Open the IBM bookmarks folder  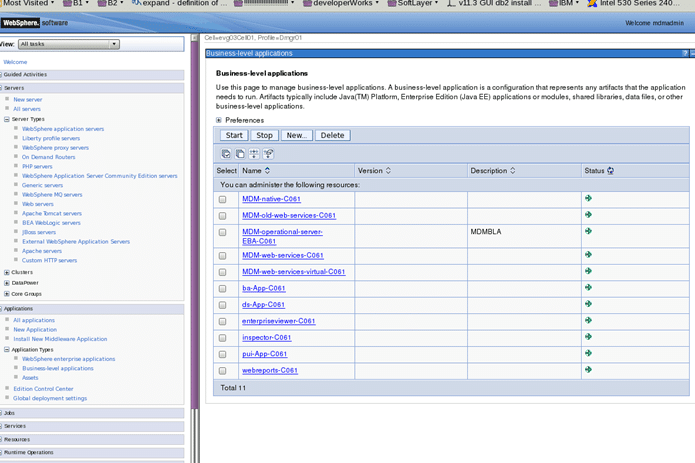pos(564,3)
